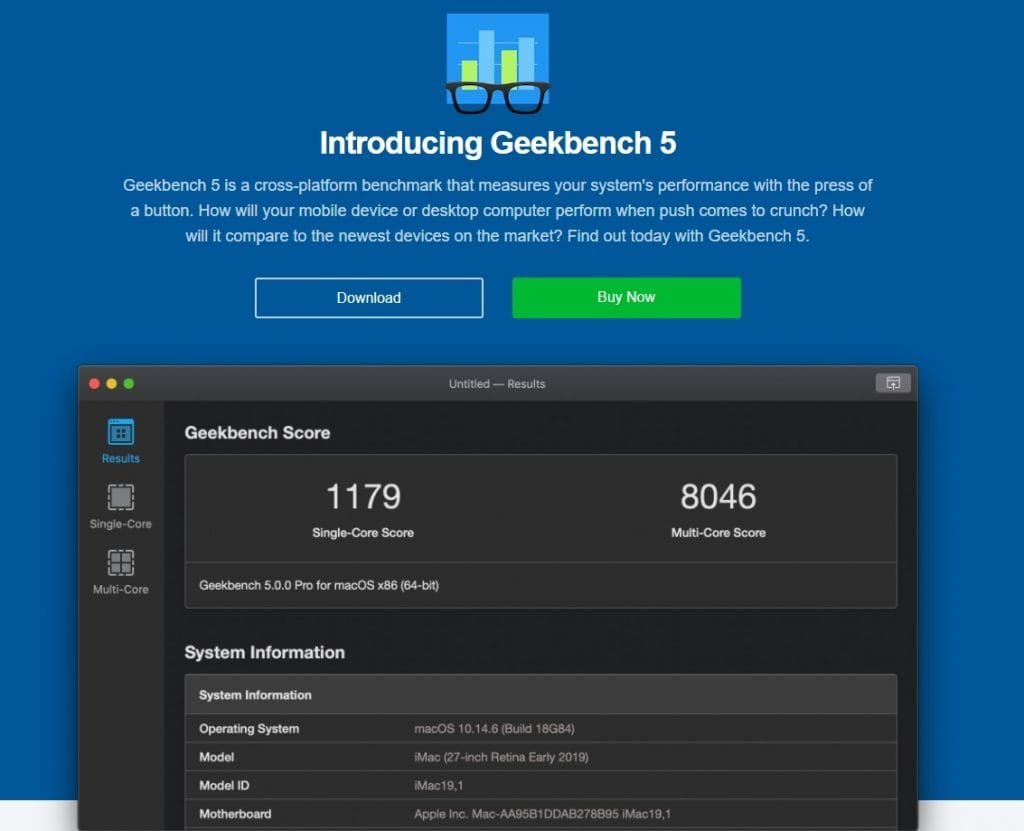This screenshot has width=1024, height=831.
Task: Click the upload results icon in title bar
Action: (893, 383)
